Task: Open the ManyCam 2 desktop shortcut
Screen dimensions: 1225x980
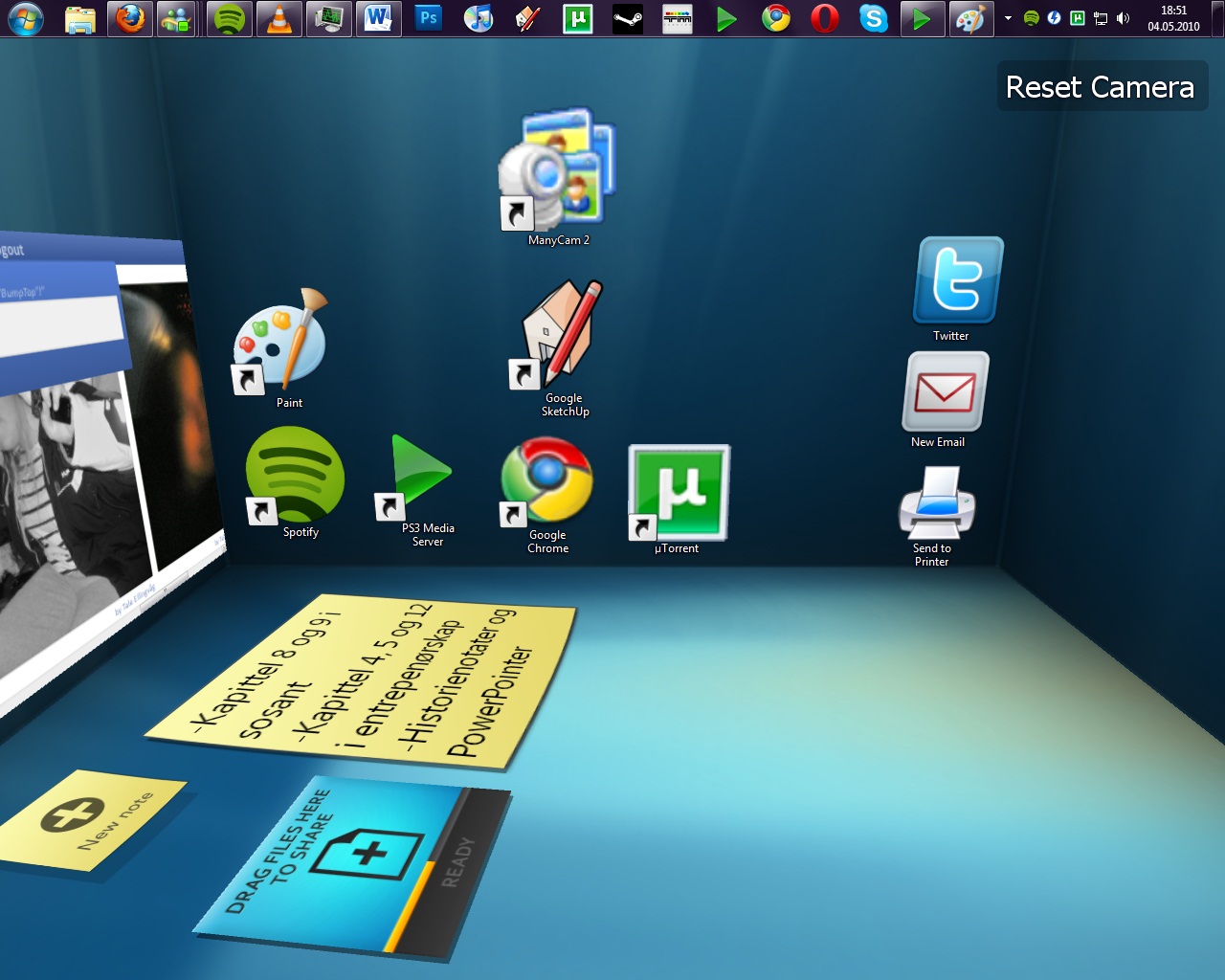Action: click(558, 177)
